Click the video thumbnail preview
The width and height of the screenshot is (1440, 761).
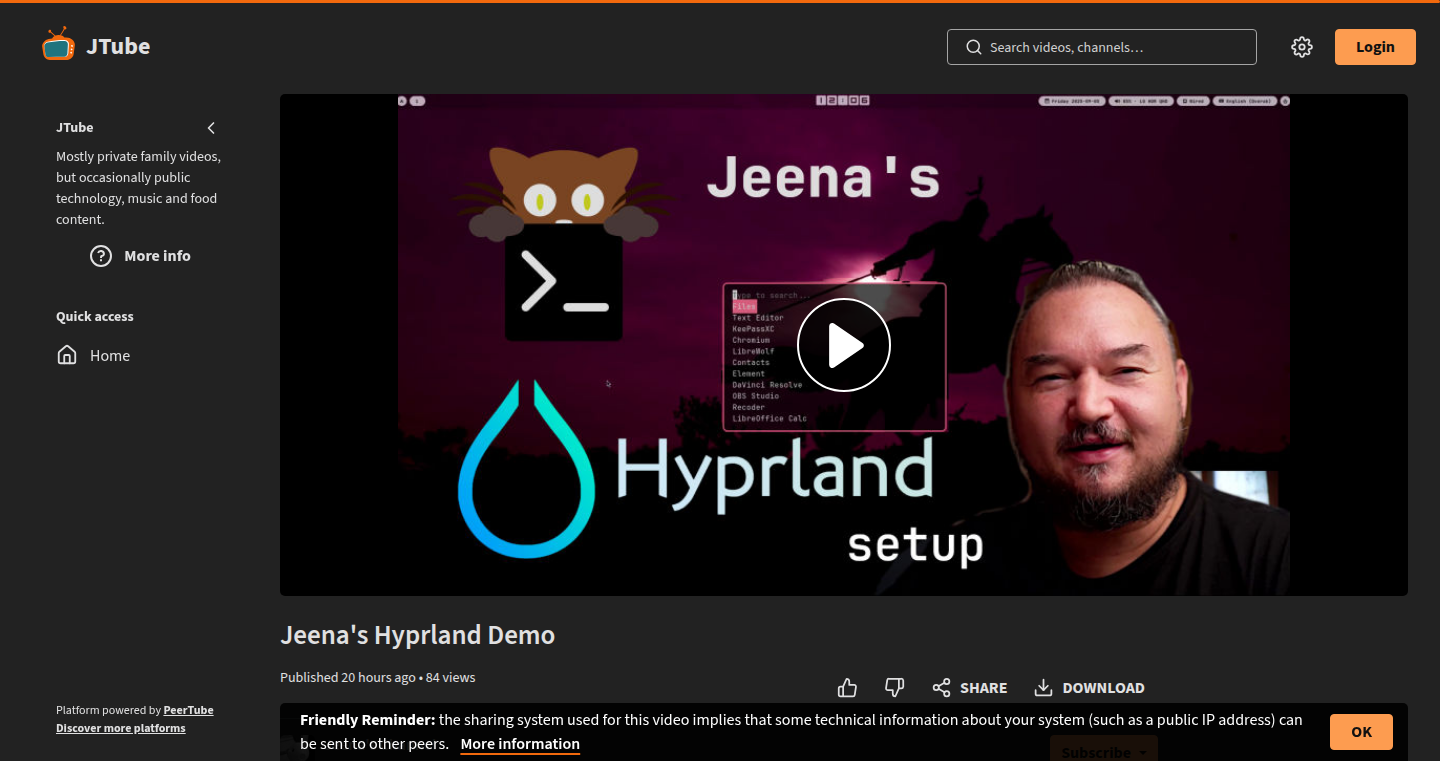[x=844, y=345]
